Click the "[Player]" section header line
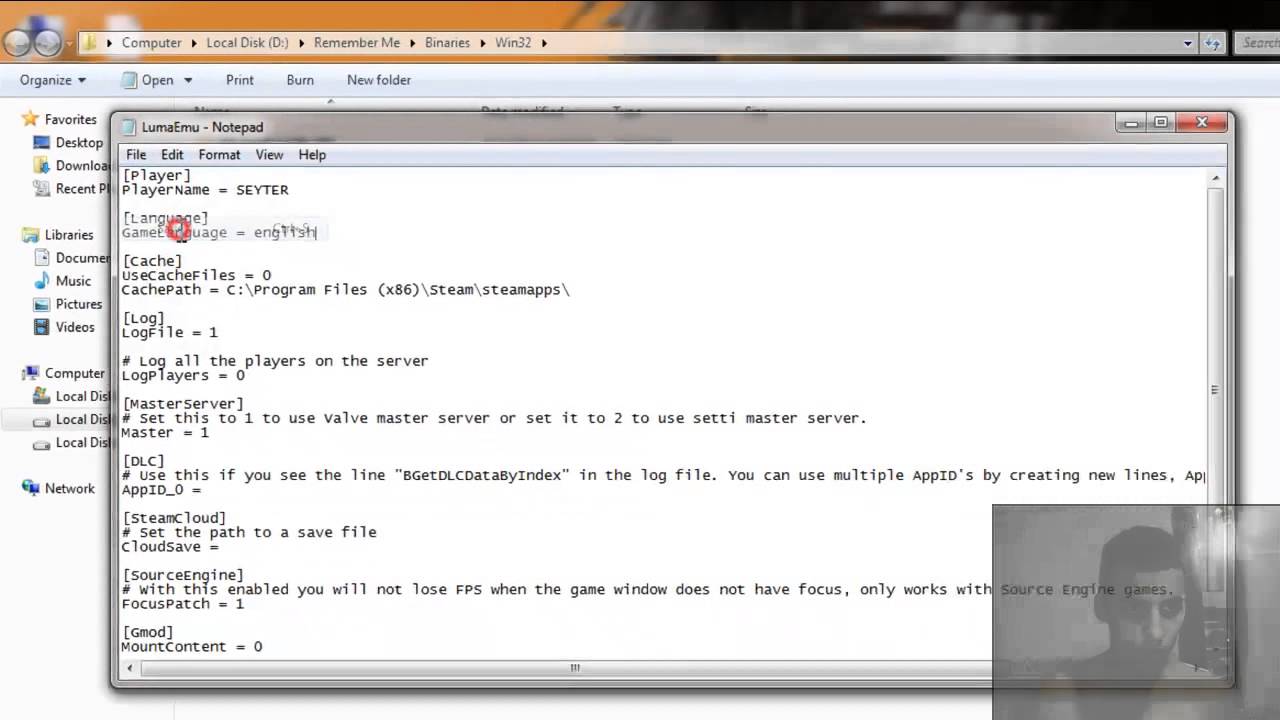 click(156, 176)
